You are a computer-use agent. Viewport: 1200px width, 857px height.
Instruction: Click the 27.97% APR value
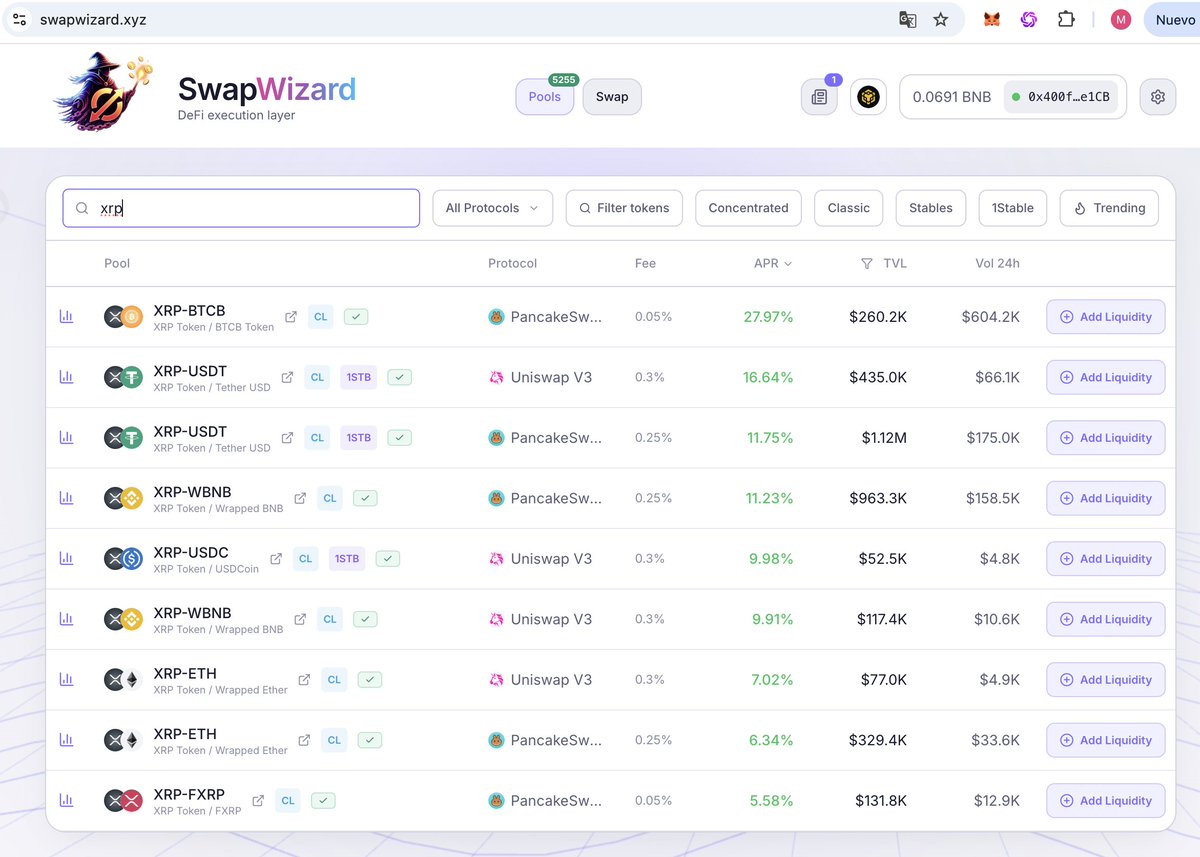click(x=768, y=317)
